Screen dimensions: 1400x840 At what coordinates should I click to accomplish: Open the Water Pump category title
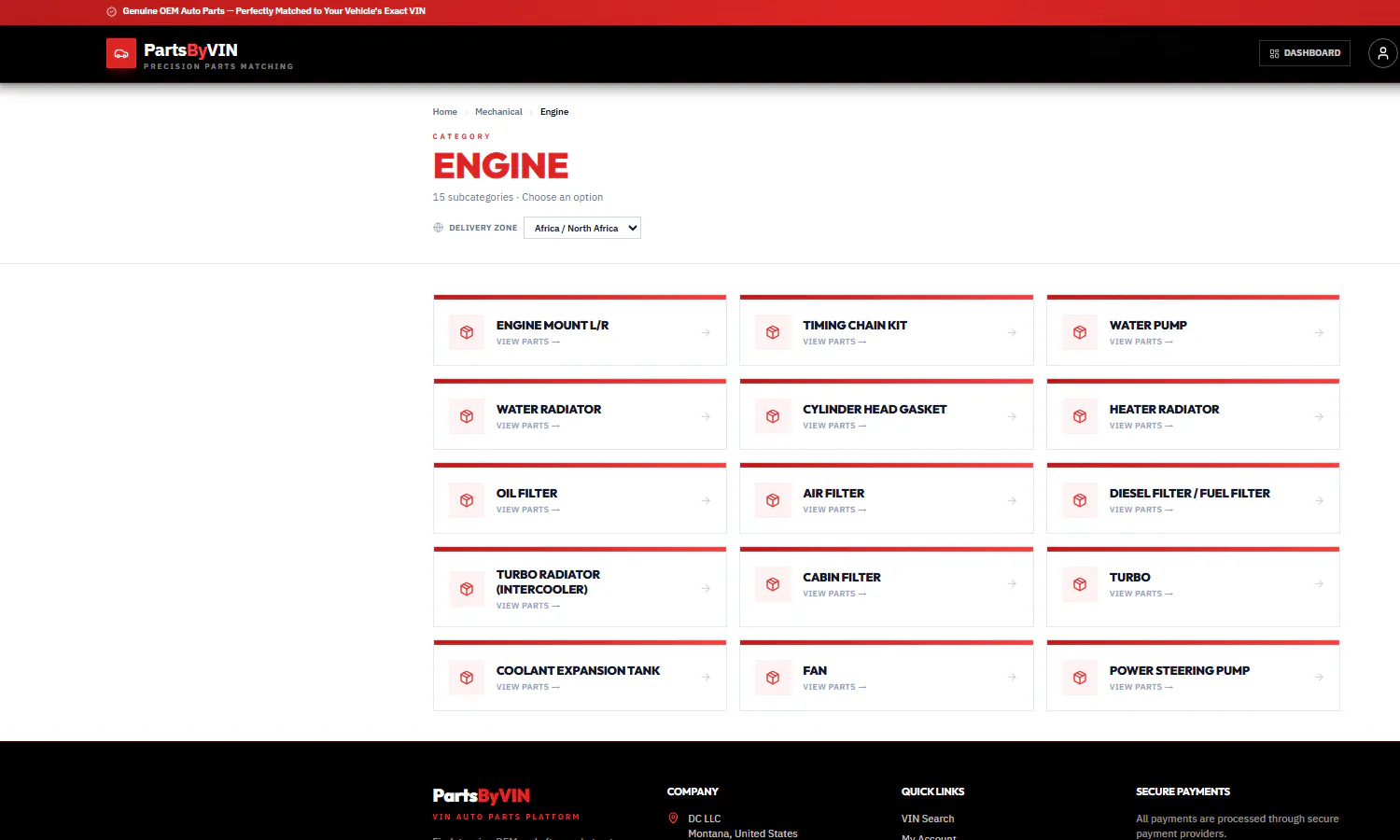1148,326
